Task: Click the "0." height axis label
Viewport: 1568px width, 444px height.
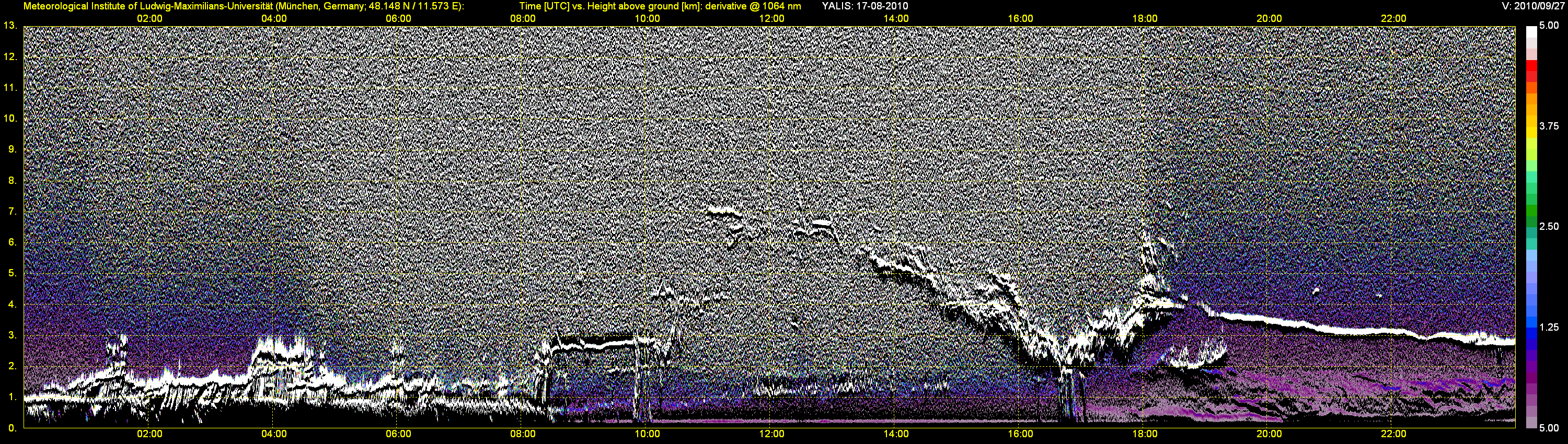Action: [x=13, y=428]
